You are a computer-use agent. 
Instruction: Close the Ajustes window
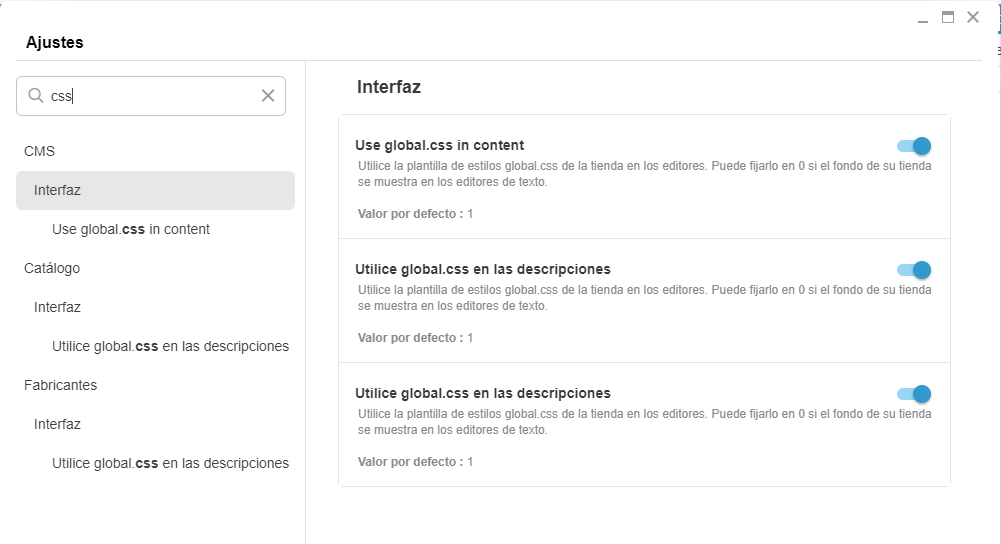coord(973,17)
